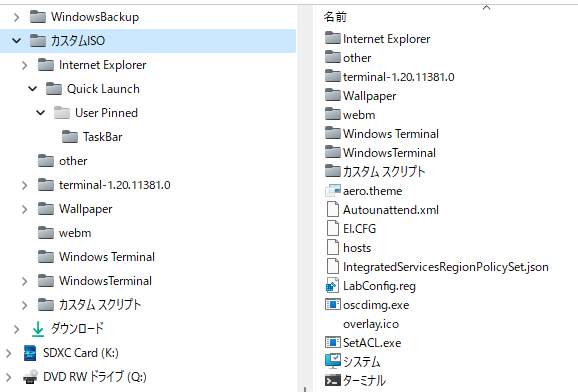
Task: Collapse the User Pinned folder
Action: tap(41, 113)
